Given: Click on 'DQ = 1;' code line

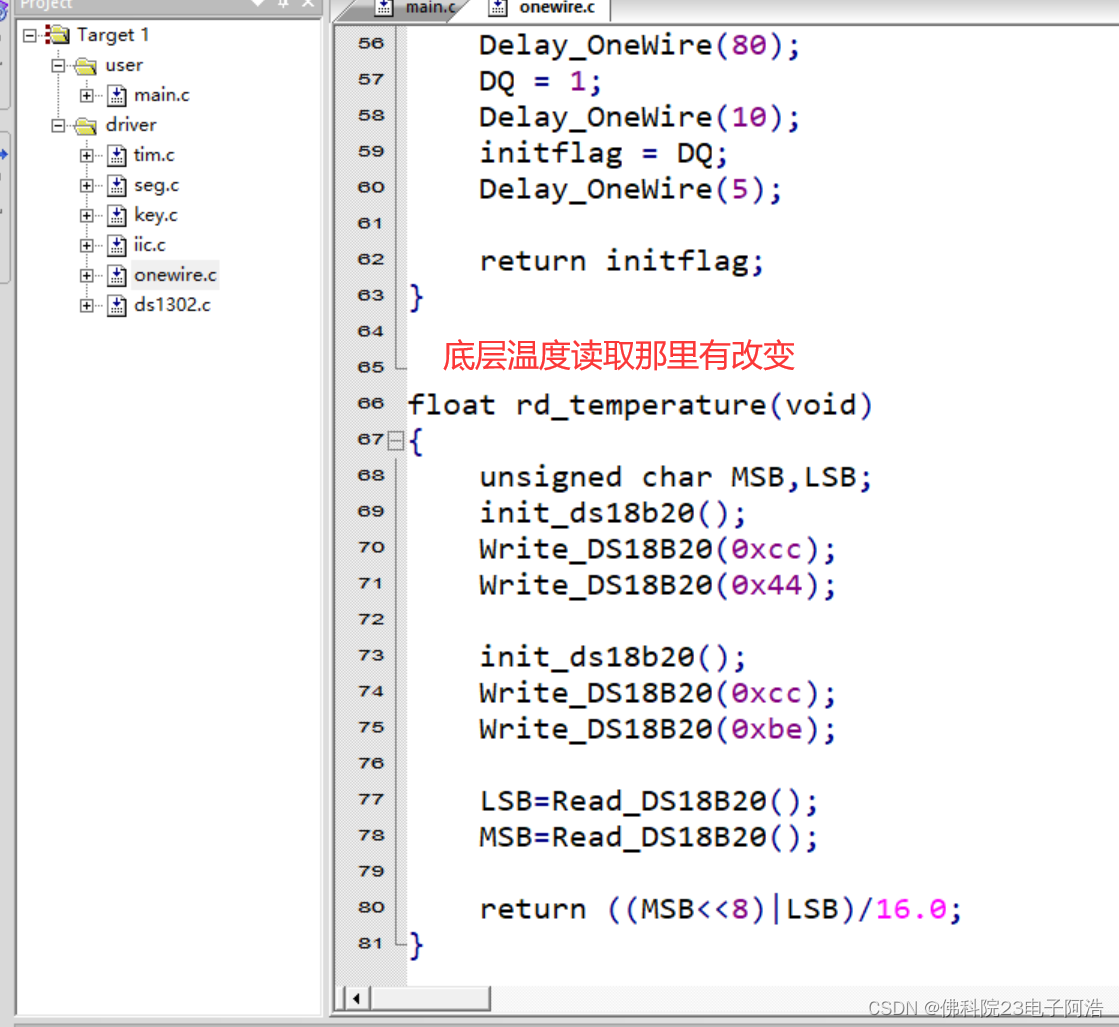Looking at the screenshot, I should point(540,81).
